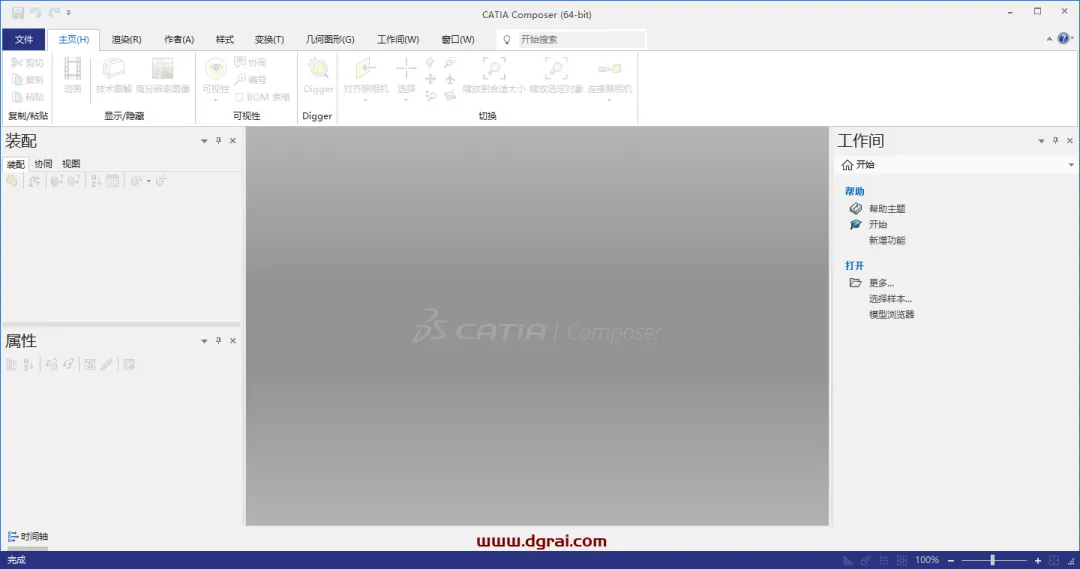
Task: Toggle the pin on the 装配 panel
Action: [x=218, y=141]
